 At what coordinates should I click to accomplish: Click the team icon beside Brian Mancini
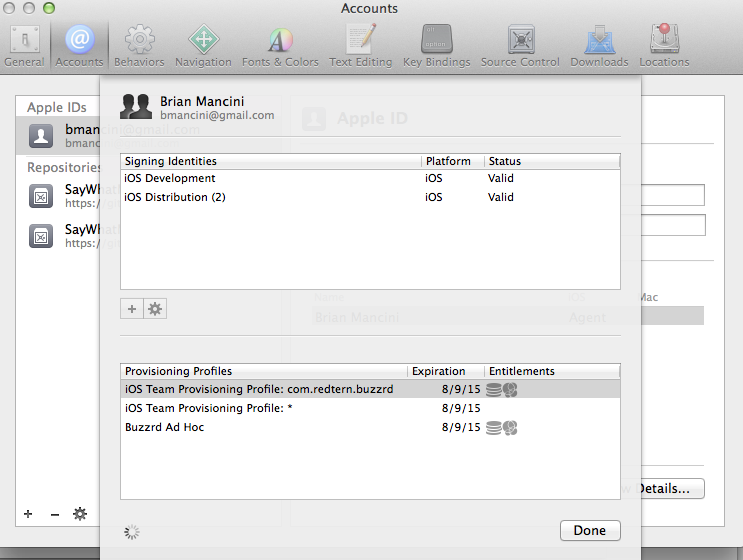pos(136,107)
